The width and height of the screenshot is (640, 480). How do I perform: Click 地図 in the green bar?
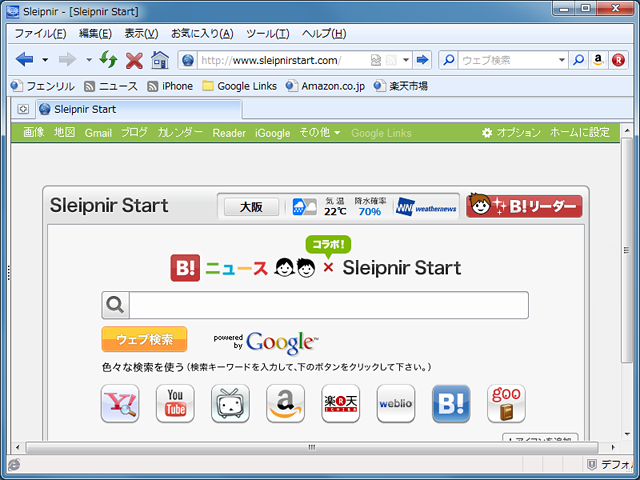[x=64, y=132]
